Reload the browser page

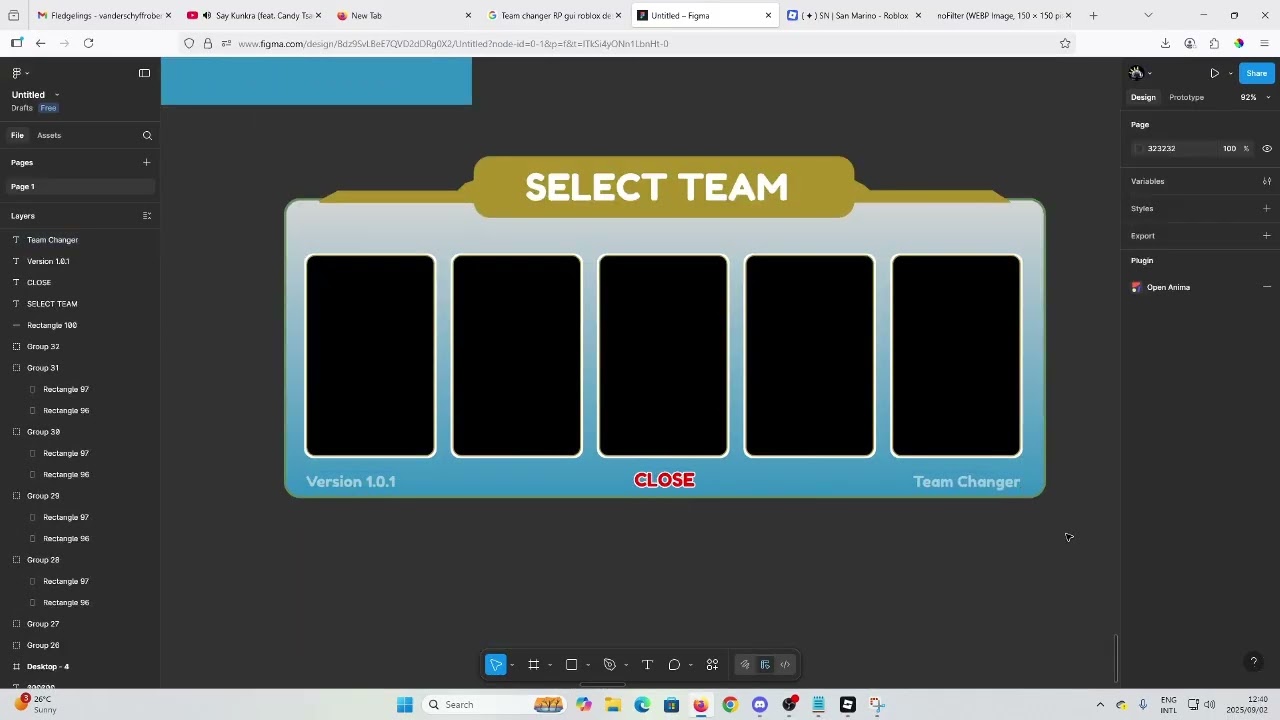click(x=88, y=43)
